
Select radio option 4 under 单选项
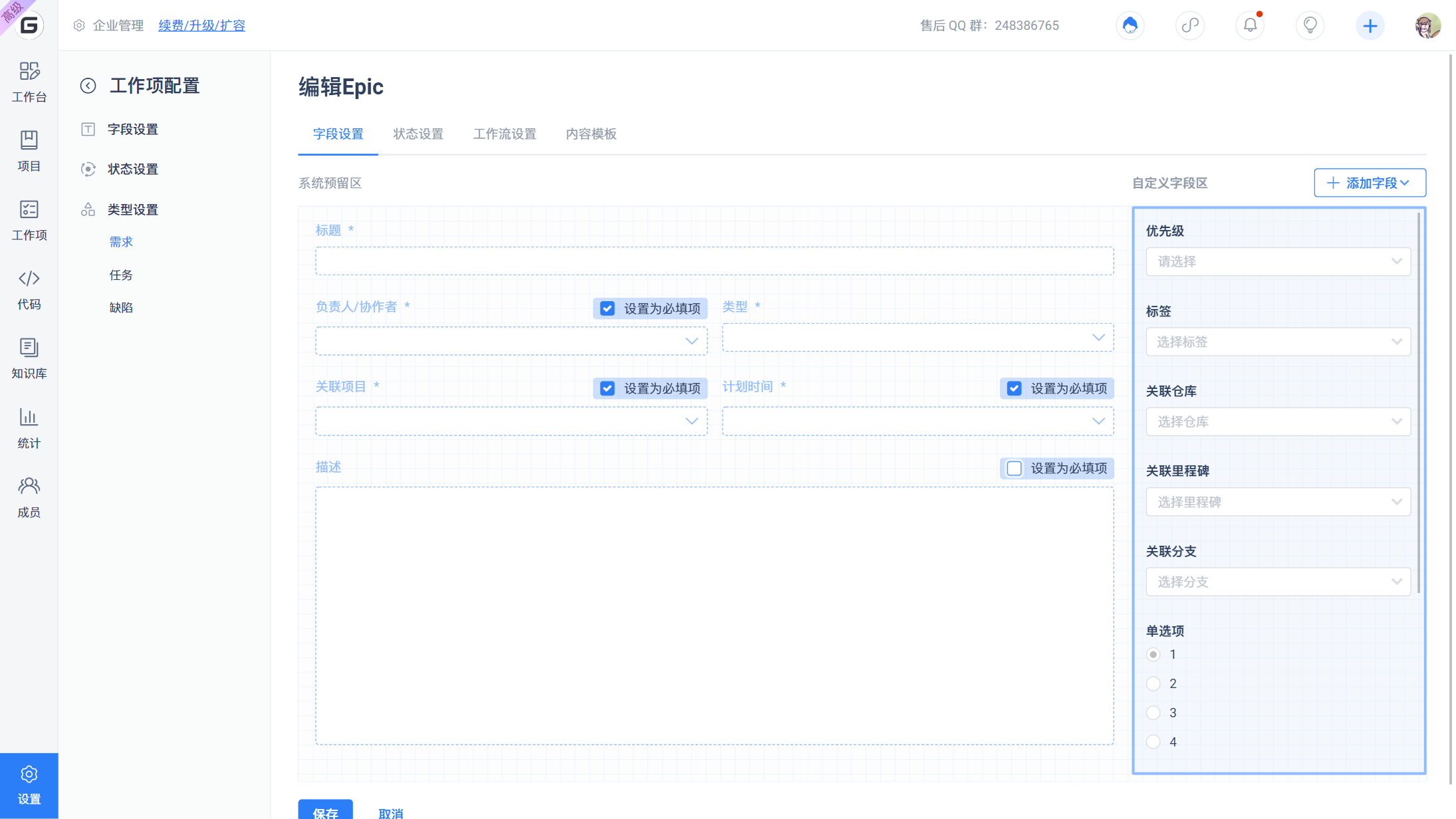click(x=1153, y=742)
